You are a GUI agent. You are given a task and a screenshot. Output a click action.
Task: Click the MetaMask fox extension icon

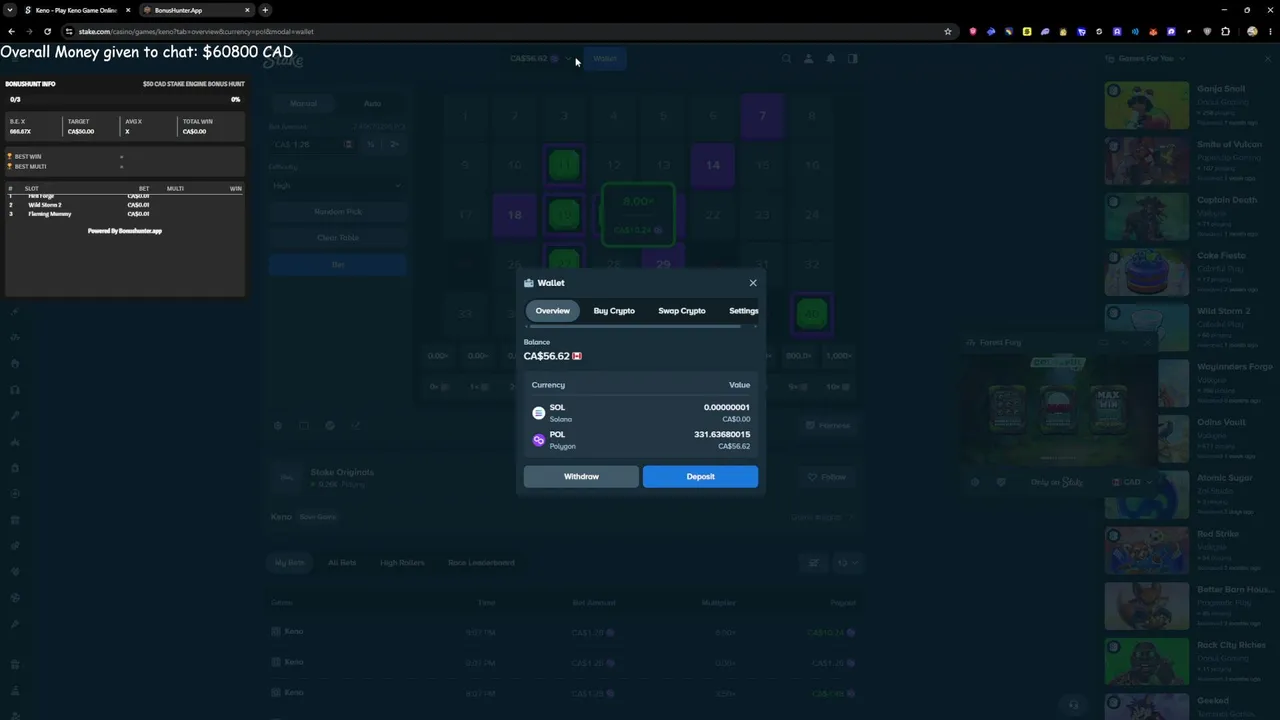tap(1153, 31)
